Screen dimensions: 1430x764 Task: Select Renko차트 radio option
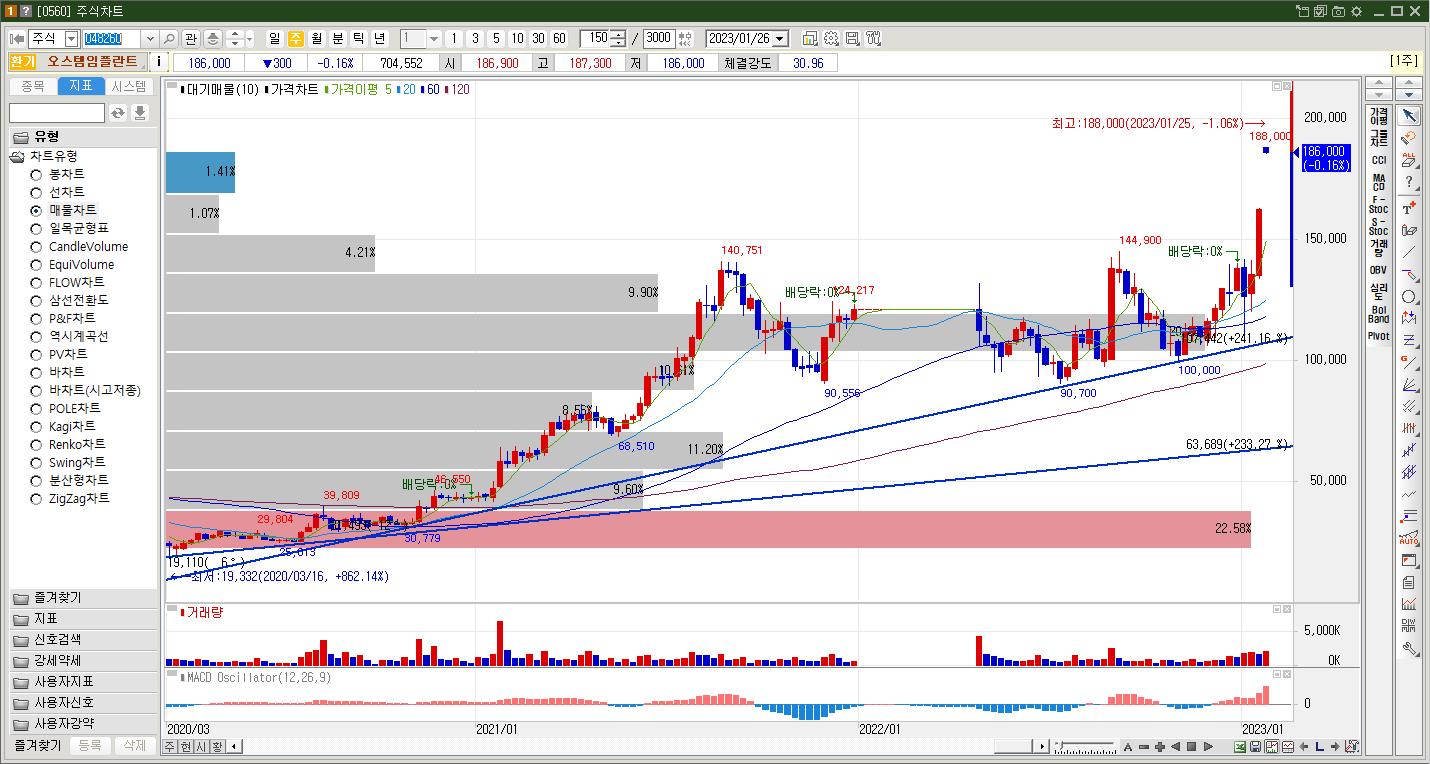(x=36, y=444)
